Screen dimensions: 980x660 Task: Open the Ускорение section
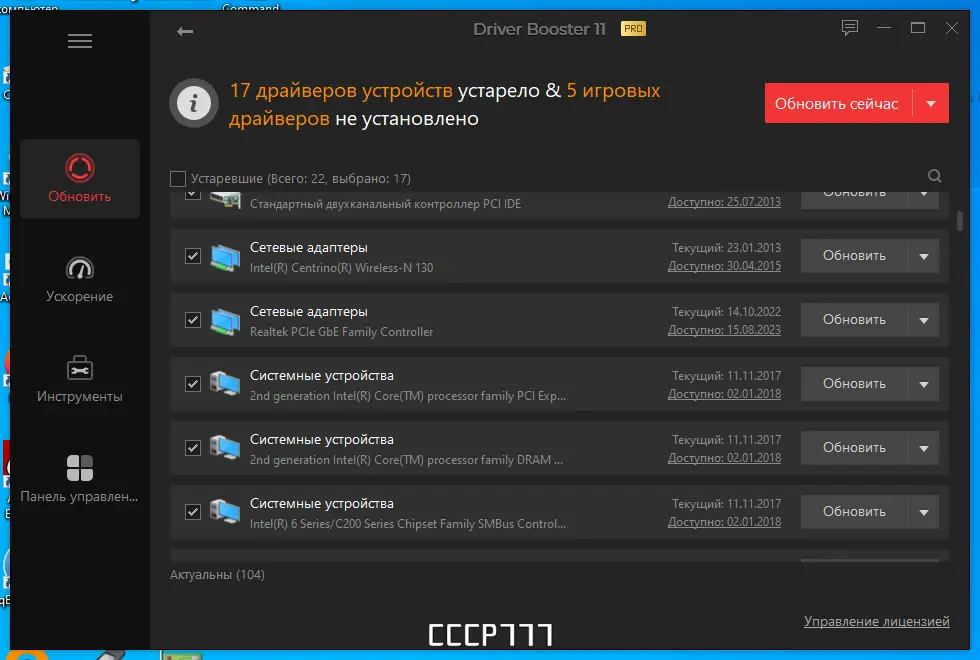pos(80,279)
